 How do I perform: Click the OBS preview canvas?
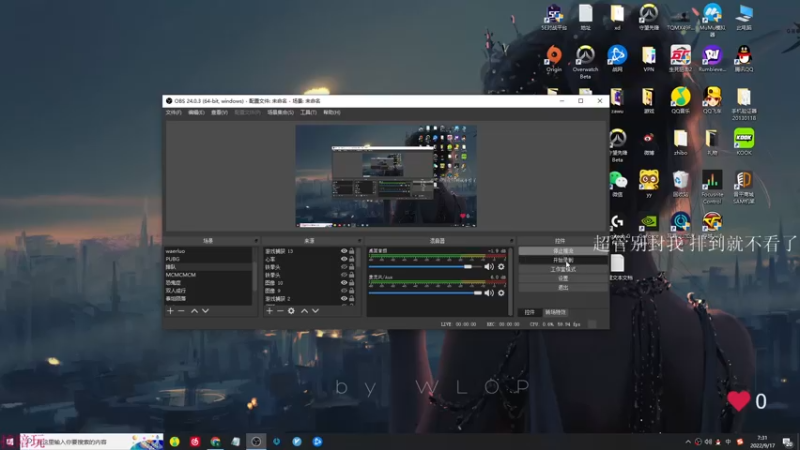386,176
